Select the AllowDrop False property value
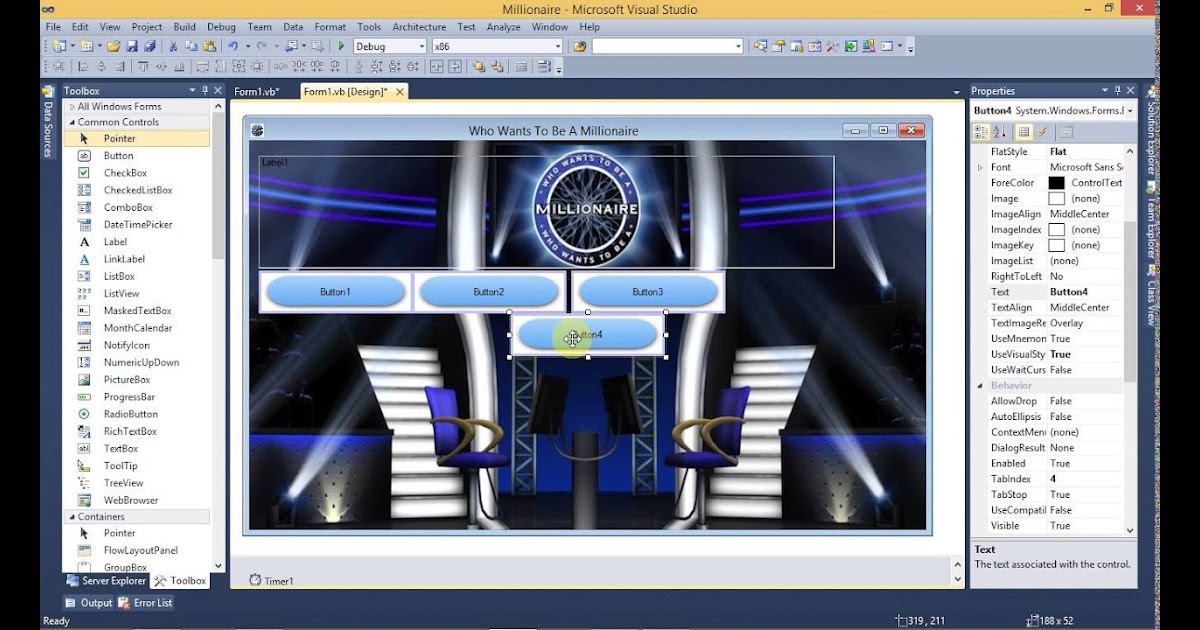This screenshot has height=630, width=1200. point(1085,401)
